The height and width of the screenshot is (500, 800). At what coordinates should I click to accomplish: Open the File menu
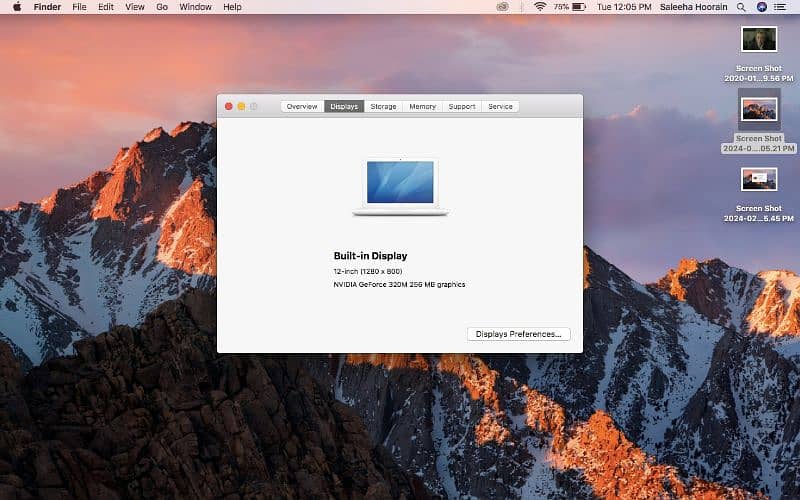[79, 7]
